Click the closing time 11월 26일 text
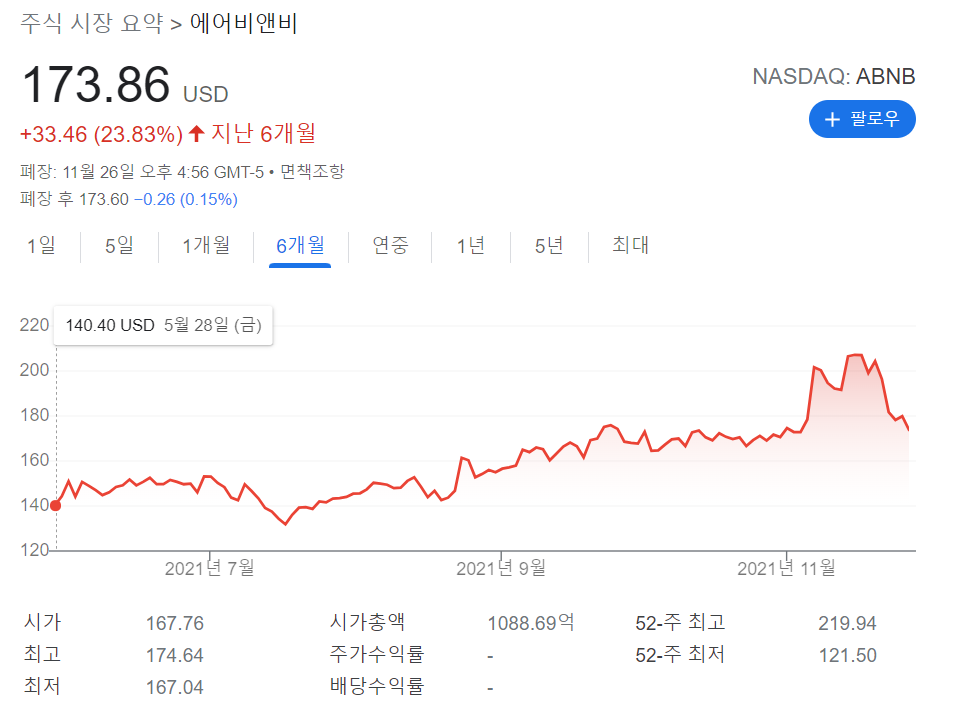Screen dimensions: 973x714 coord(98,172)
